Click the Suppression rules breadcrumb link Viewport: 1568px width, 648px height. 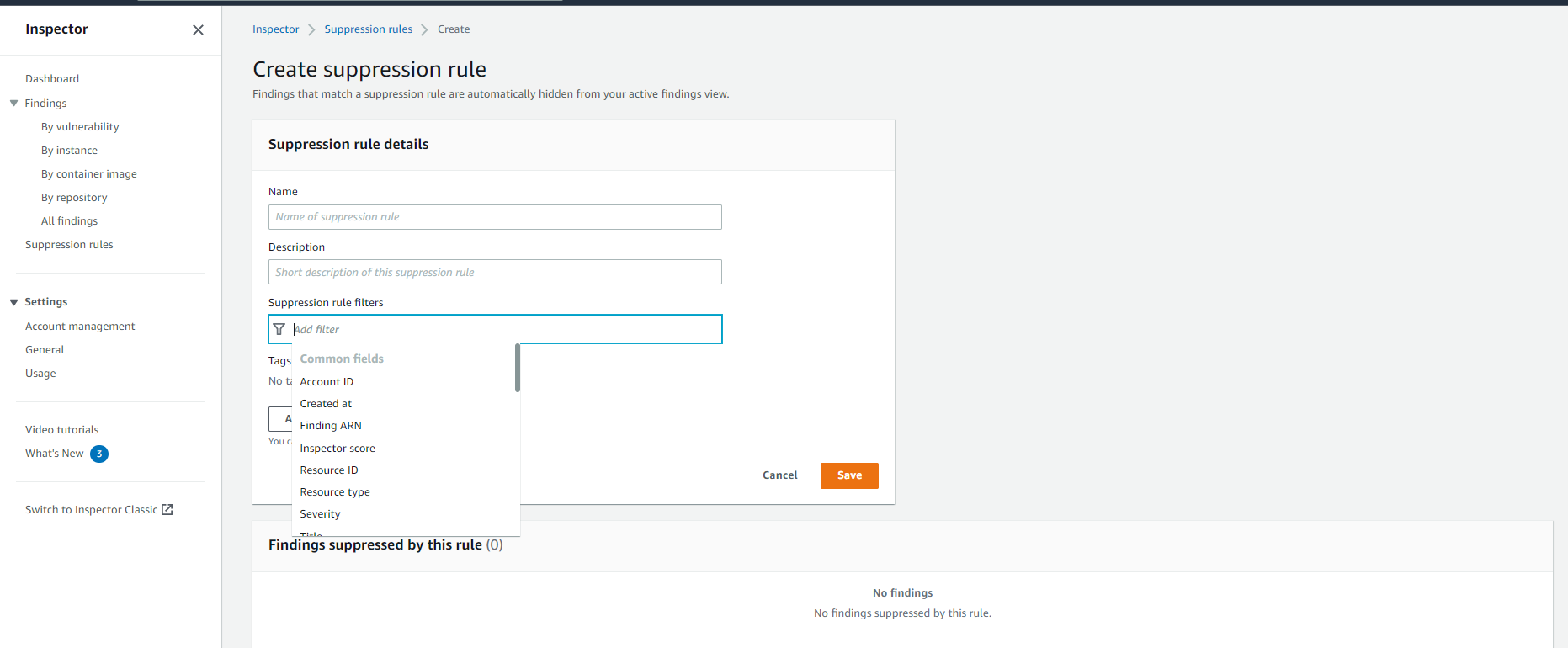369,29
